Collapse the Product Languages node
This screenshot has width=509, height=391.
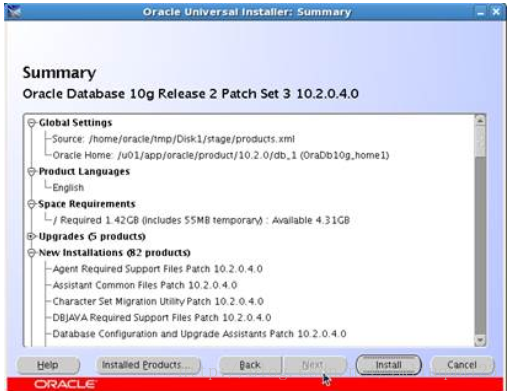[31, 172]
